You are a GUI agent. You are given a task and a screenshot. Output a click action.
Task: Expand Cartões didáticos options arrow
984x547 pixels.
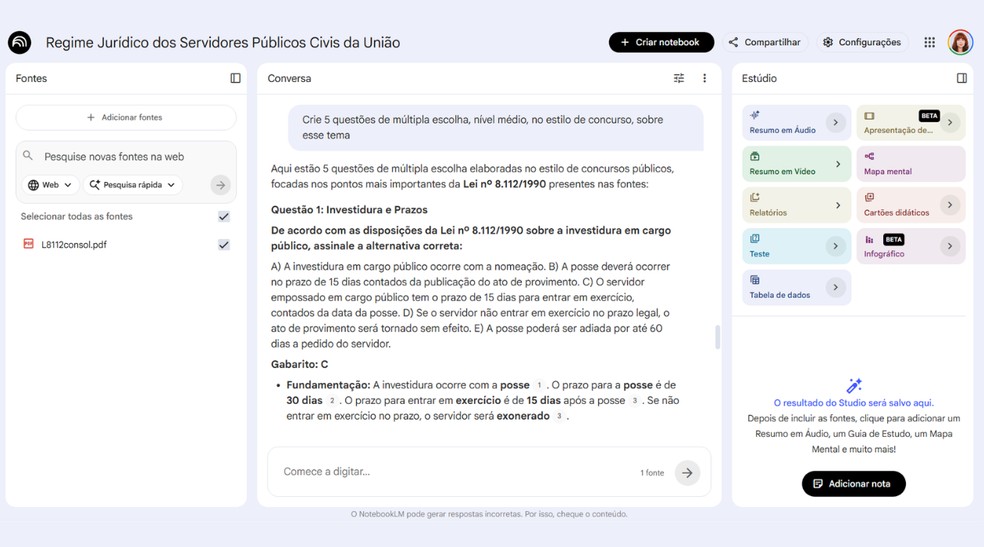(x=950, y=204)
